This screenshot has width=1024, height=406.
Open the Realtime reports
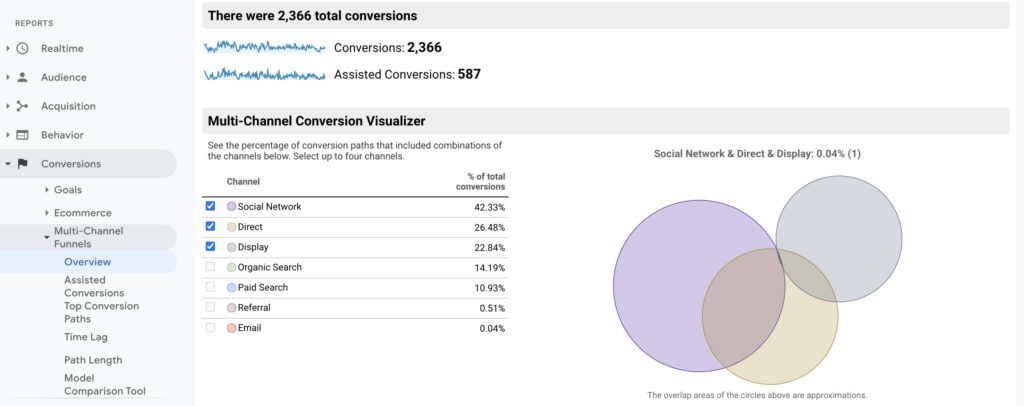tap(62, 48)
